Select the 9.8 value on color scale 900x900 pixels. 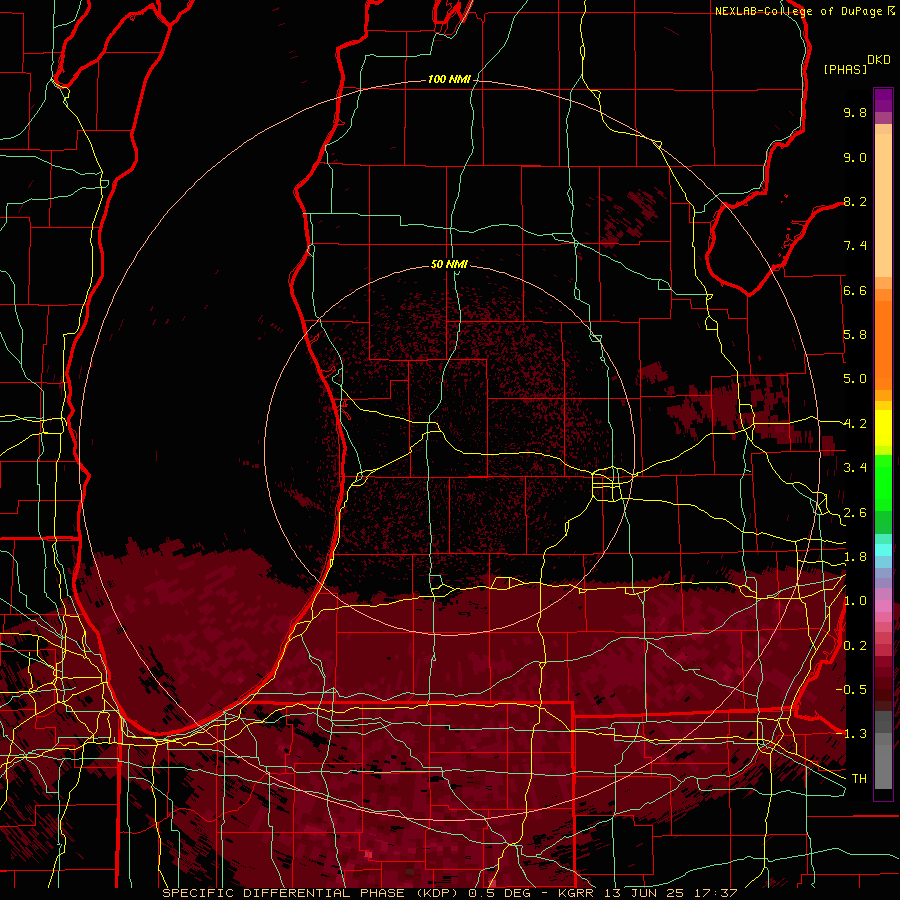pos(855,112)
